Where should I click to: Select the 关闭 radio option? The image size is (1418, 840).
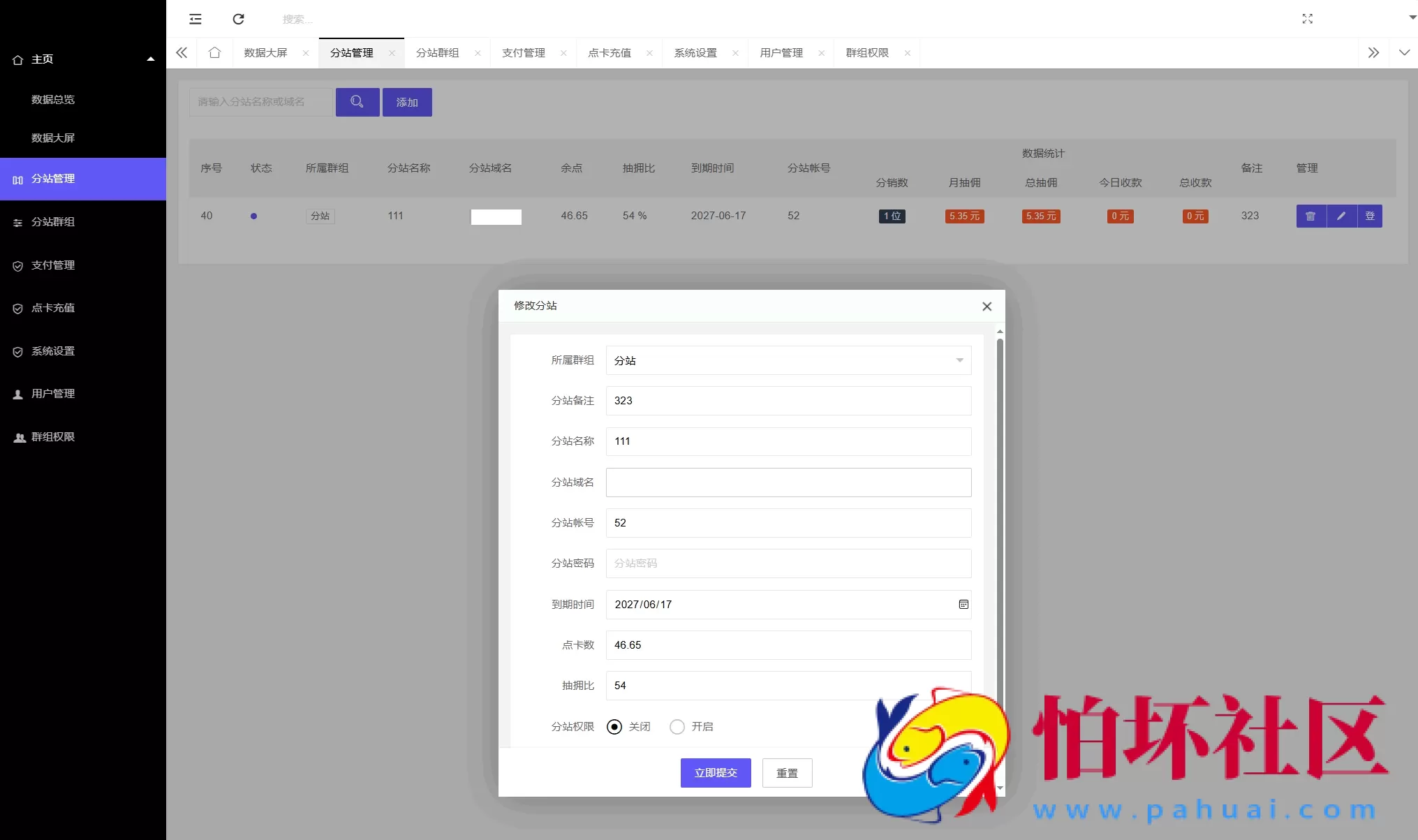tap(614, 726)
